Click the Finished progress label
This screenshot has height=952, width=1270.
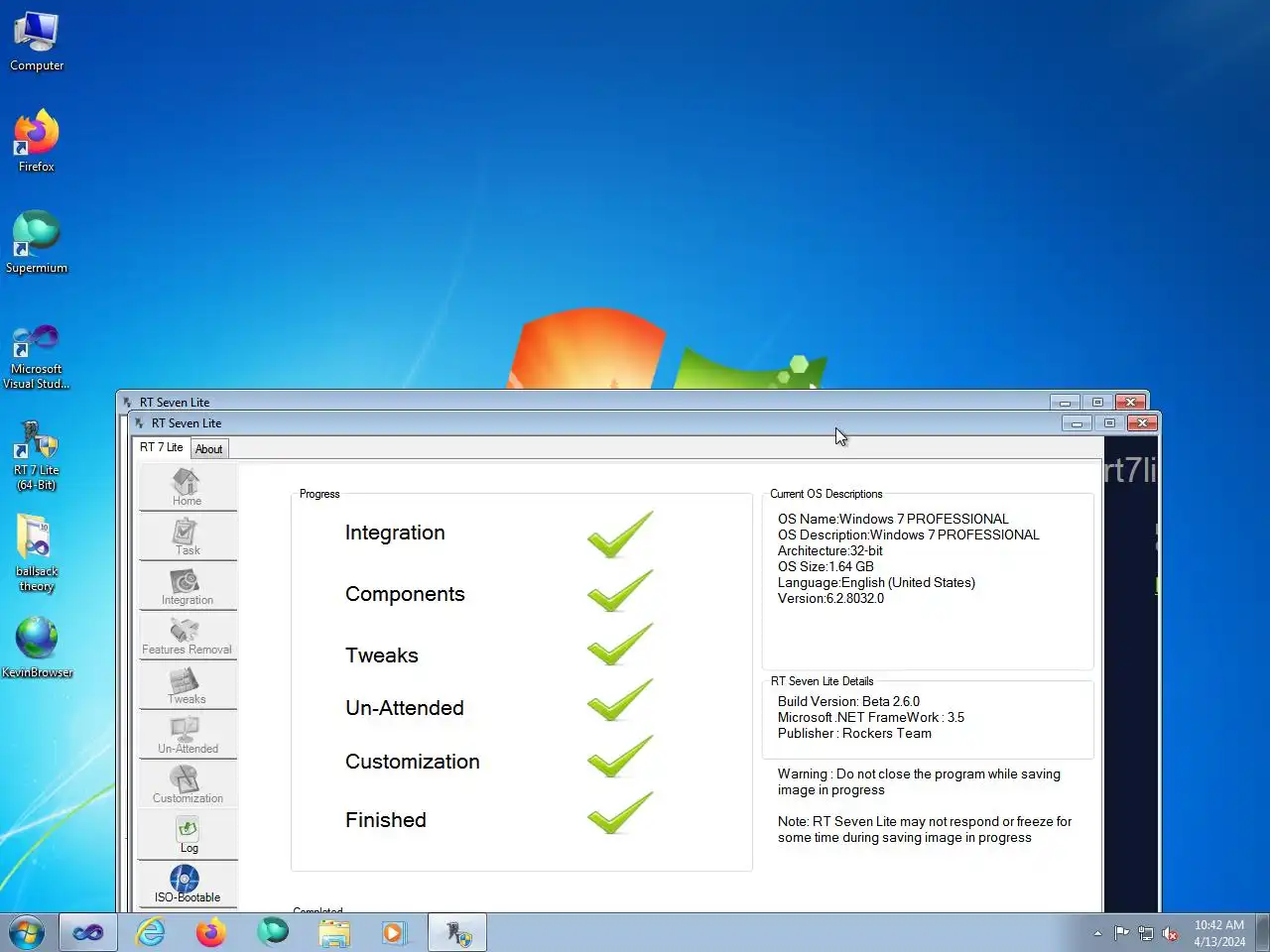(386, 820)
